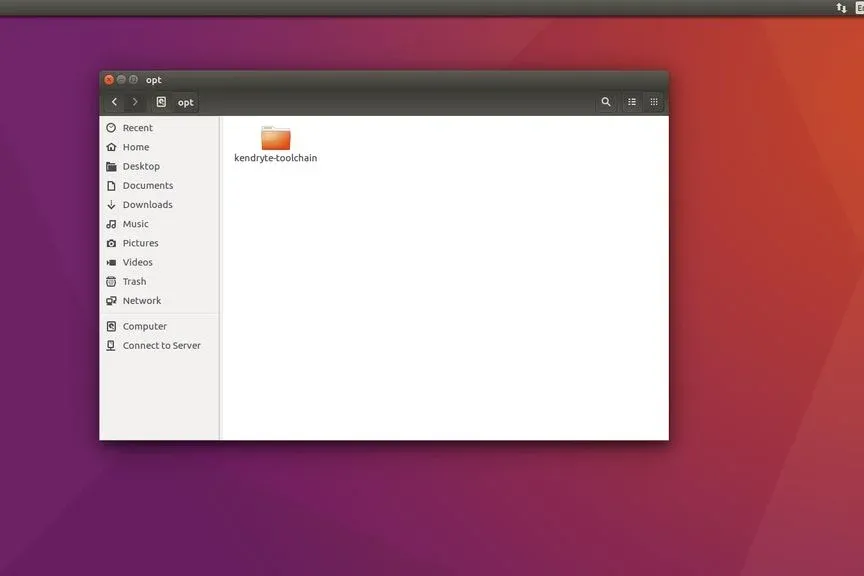Click the Desktop folder icon in sidebar

(111, 166)
